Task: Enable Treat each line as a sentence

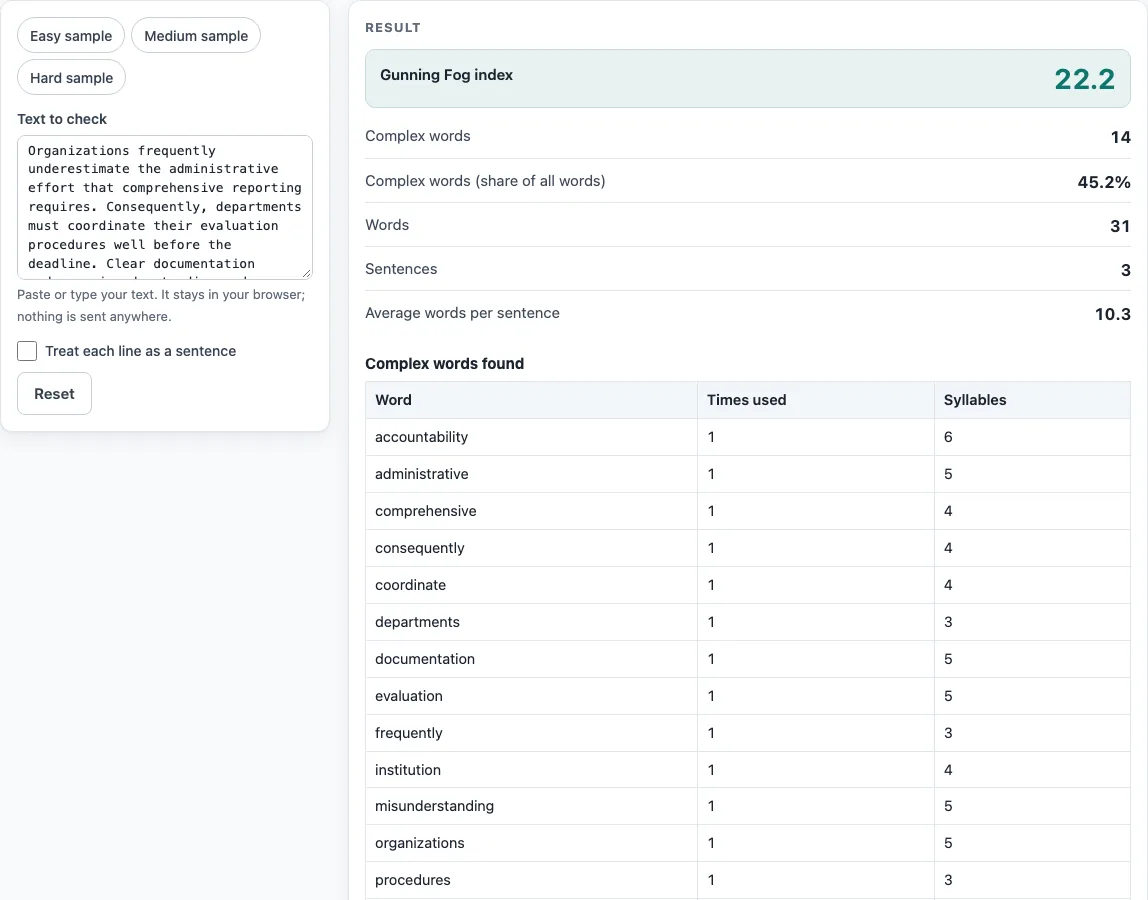Action: (x=27, y=351)
